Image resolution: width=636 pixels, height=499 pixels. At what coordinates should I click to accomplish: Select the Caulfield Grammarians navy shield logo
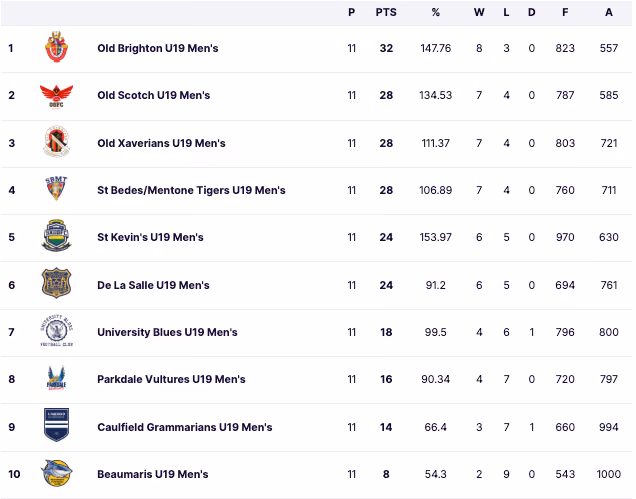56,425
